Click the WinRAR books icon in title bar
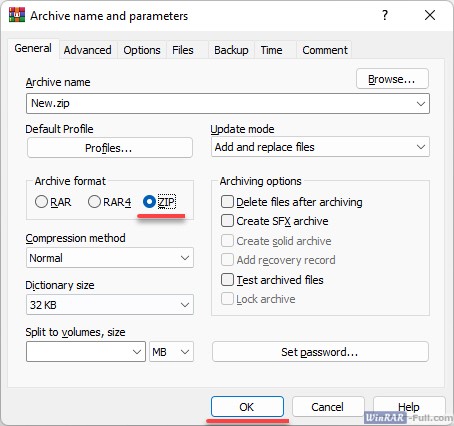Screen dimensions: 454x426 click(x=17, y=15)
